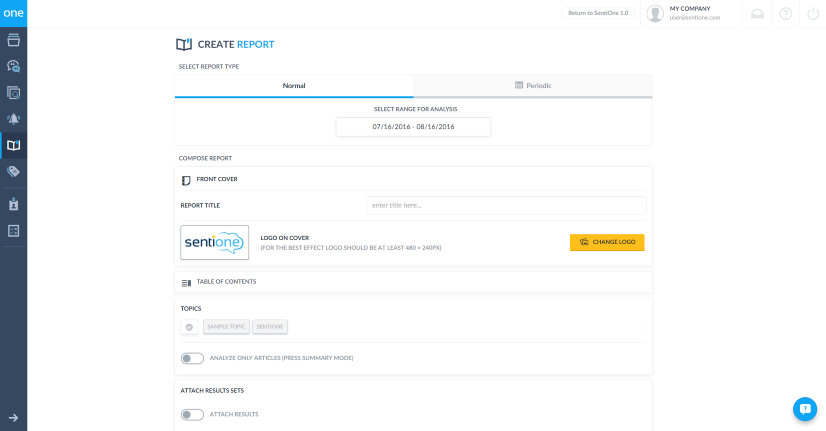Click Return to SentiOne 1.0 button
This screenshot has height=431, width=826.
[598, 13]
